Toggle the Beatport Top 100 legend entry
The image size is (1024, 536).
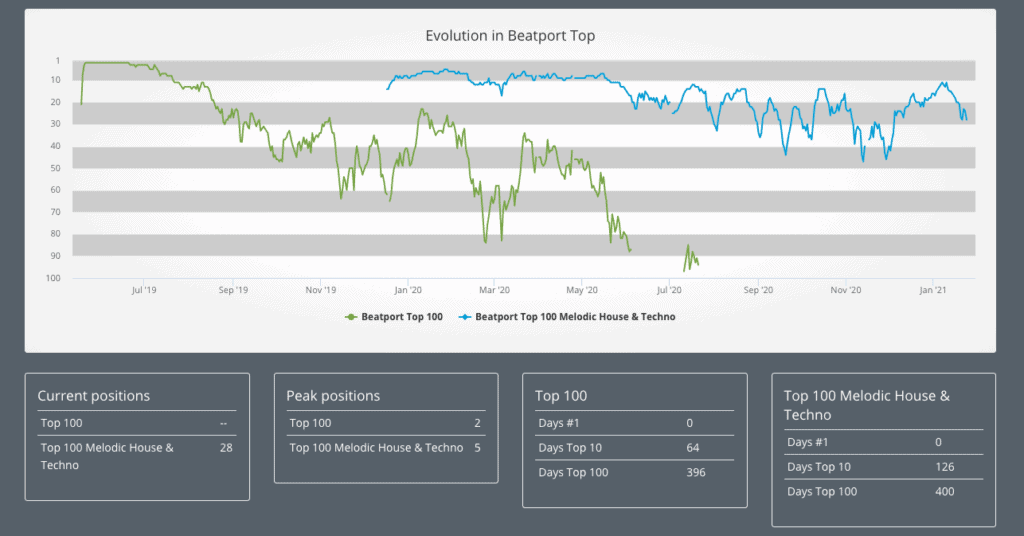point(402,316)
